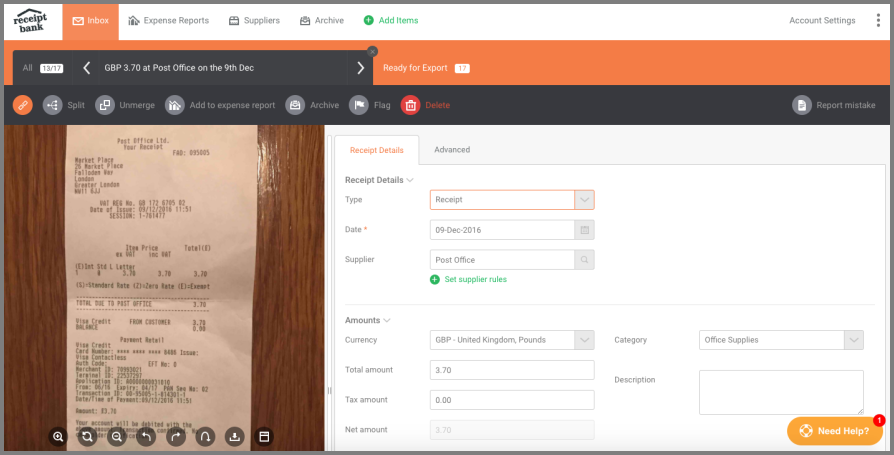Close the current item tab
894x455 pixels.
pyautogui.click(x=372, y=51)
